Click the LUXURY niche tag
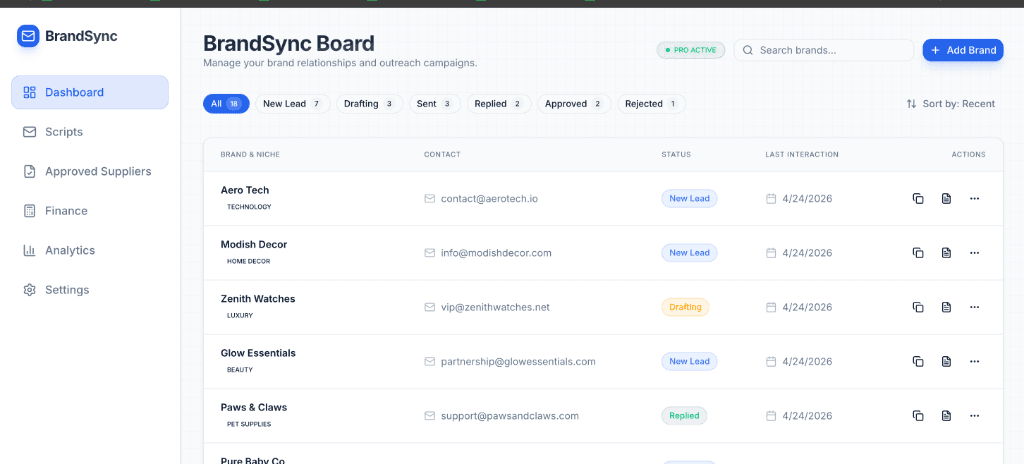Viewport: 1024px width, 464px height. pyautogui.click(x=240, y=315)
